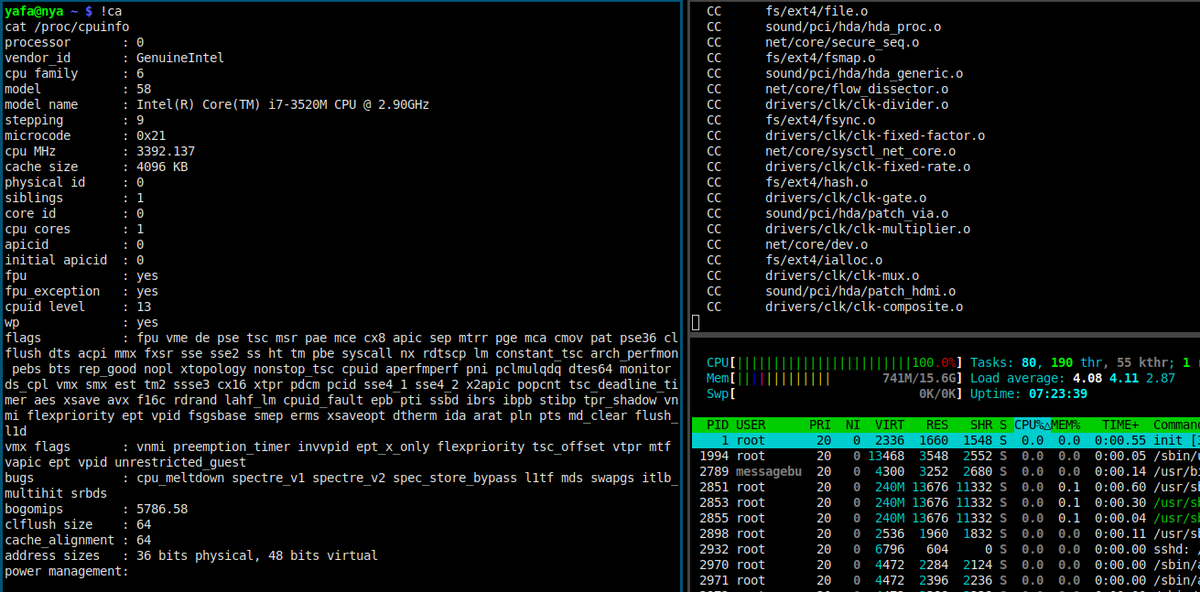Click the cache size 4096 KB line
The height and width of the screenshot is (592, 1200).
[x=96, y=167]
